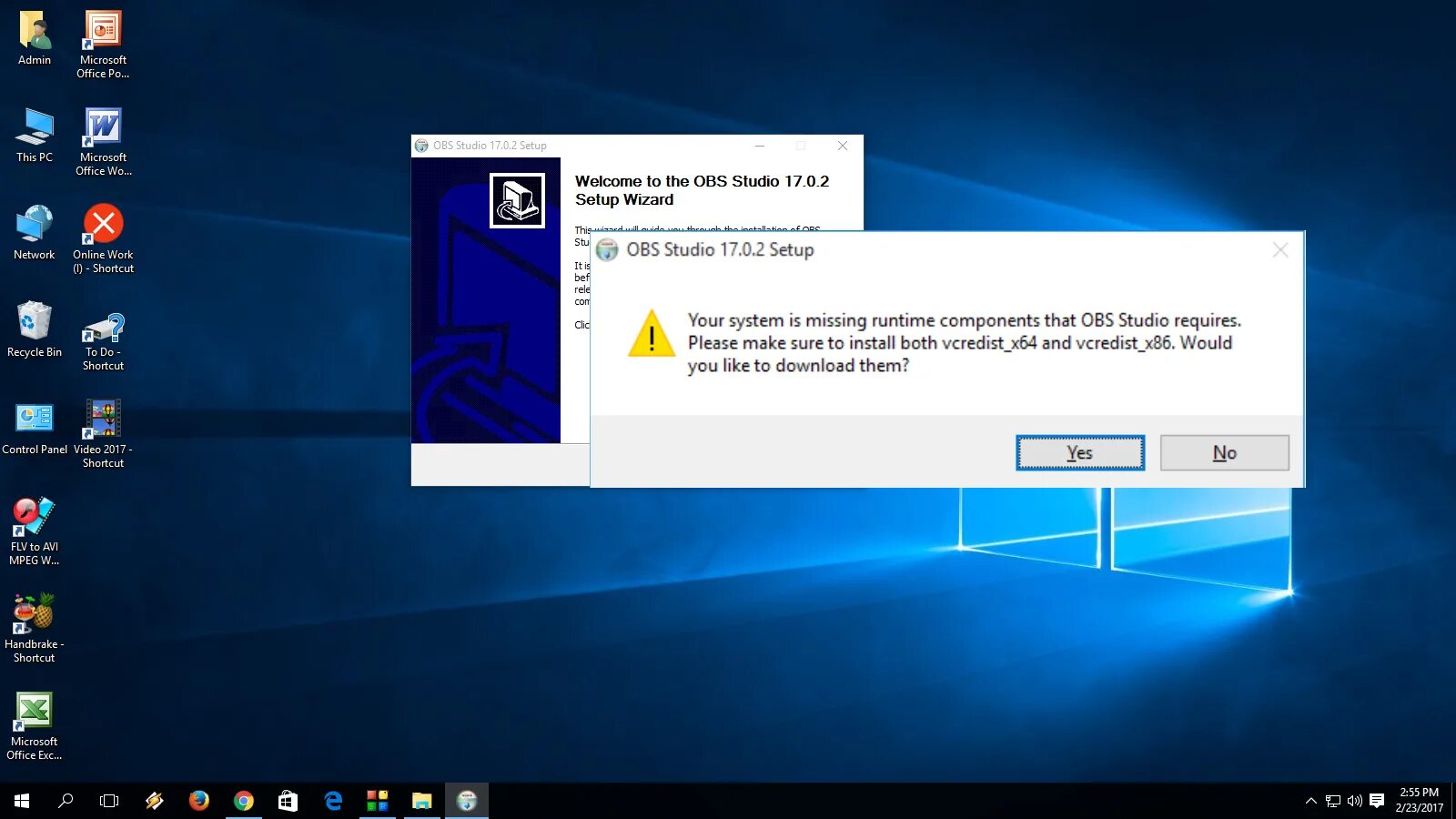Viewport: 1456px width, 819px height.
Task: Open the pencil-and-paper app pinned beside Task View
Action: [x=154, y=801]
